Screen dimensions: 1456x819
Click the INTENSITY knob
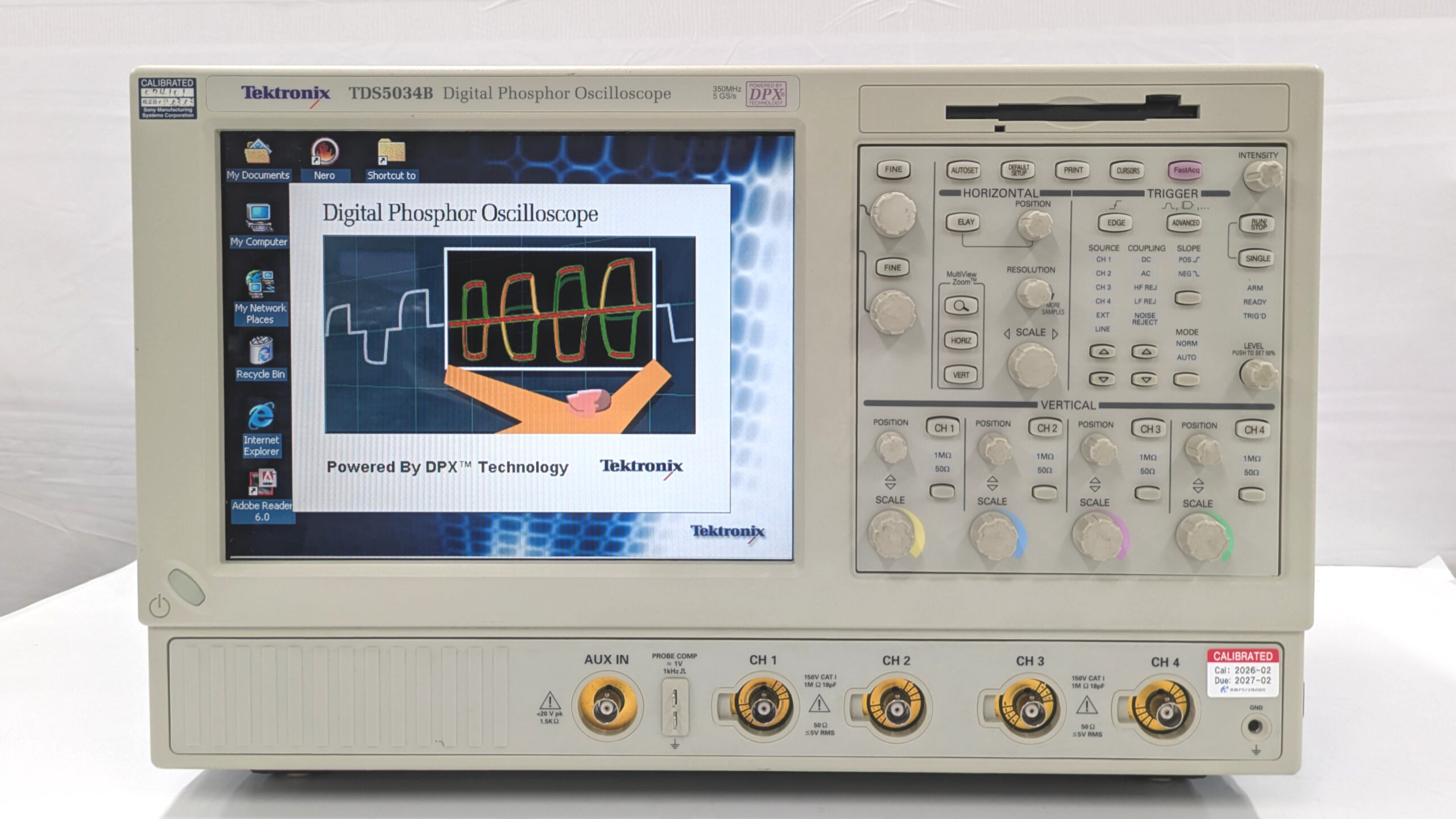1262,176
